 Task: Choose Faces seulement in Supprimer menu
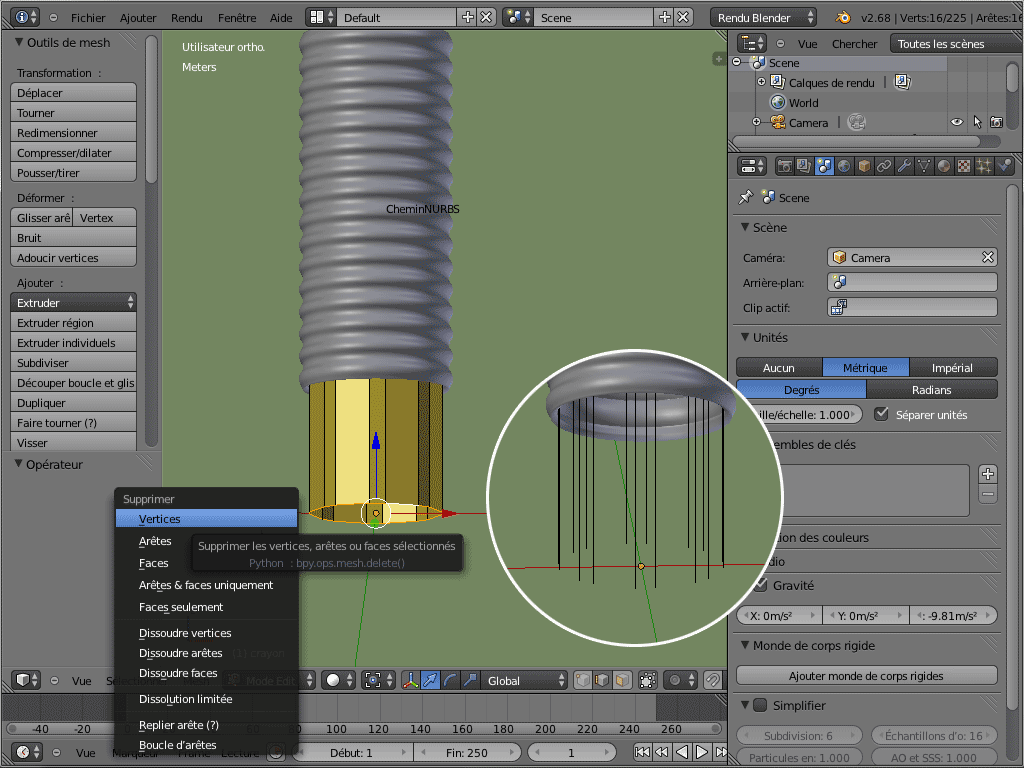coord(206,607)
